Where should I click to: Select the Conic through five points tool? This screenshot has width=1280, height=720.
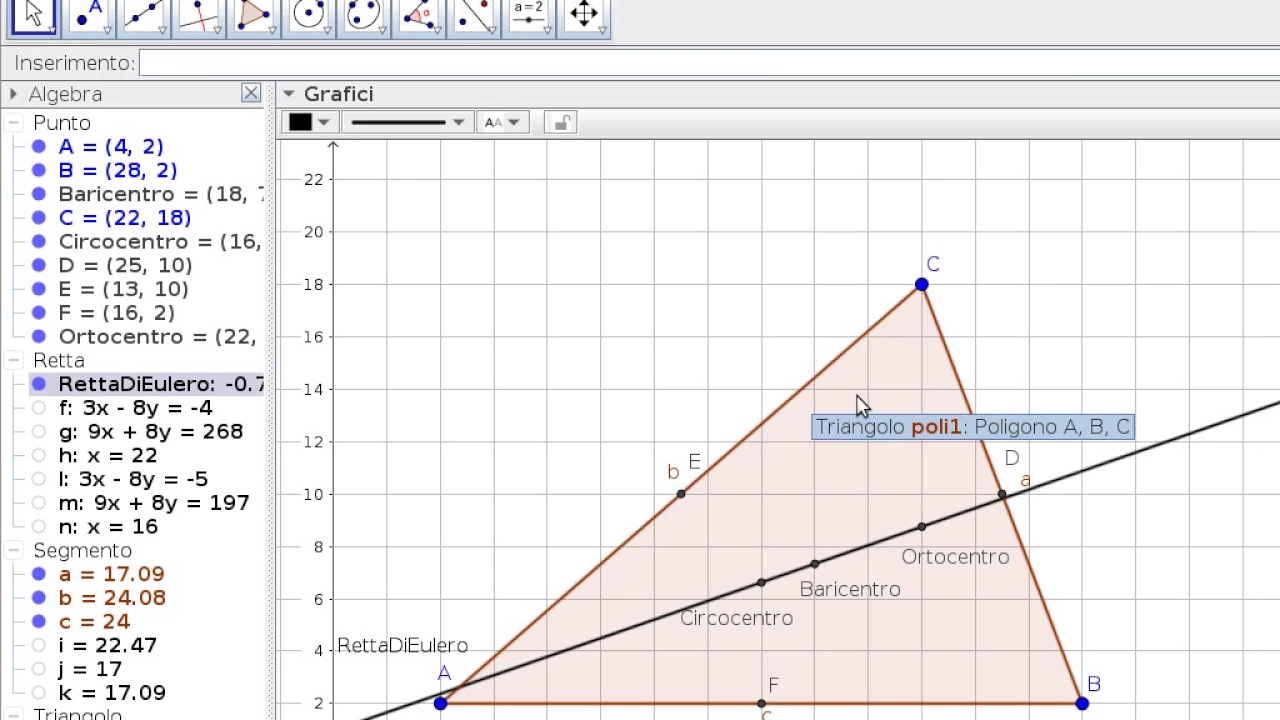(x=363, y=14)
